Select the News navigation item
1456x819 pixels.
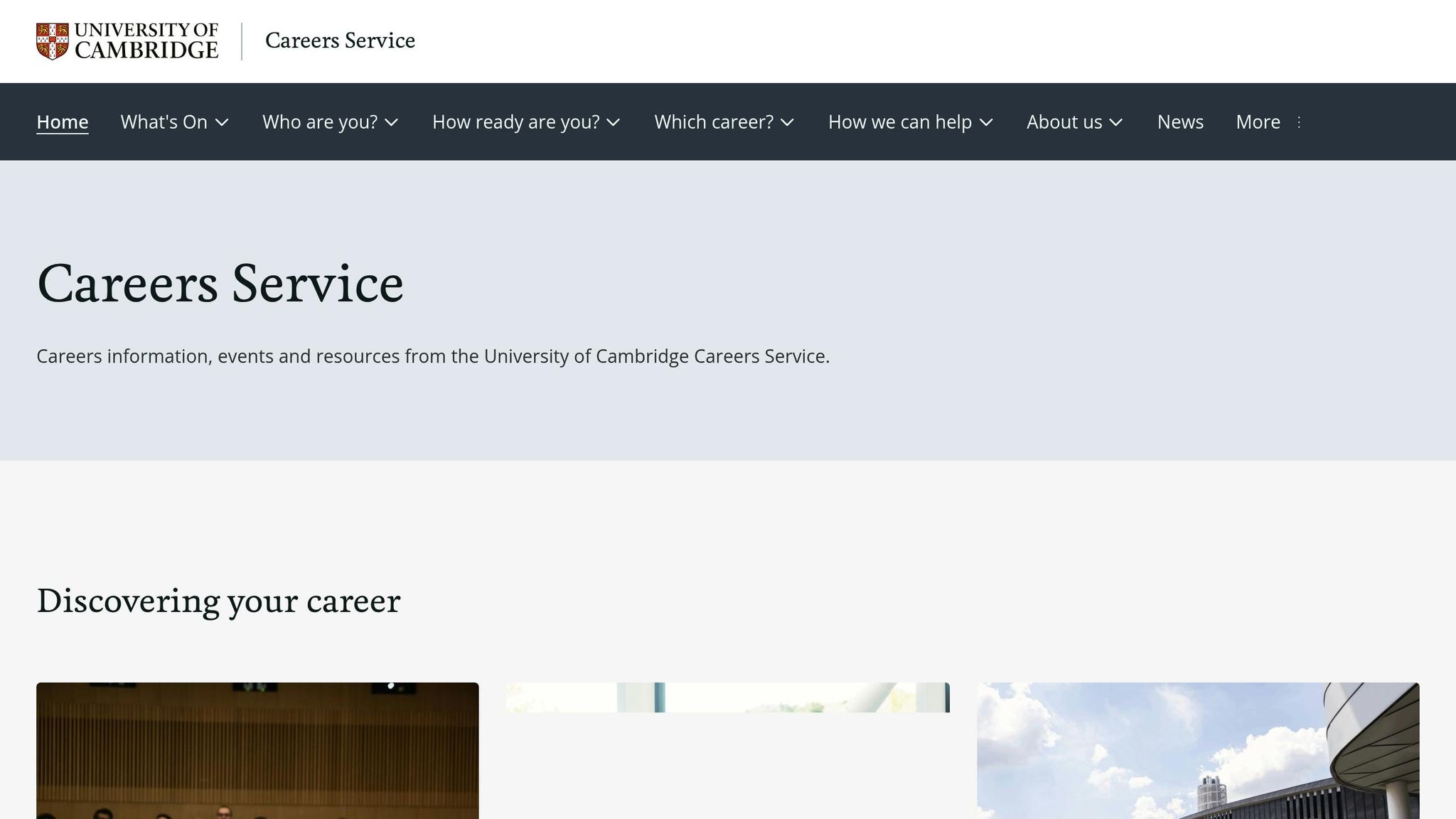[1180, 122]
